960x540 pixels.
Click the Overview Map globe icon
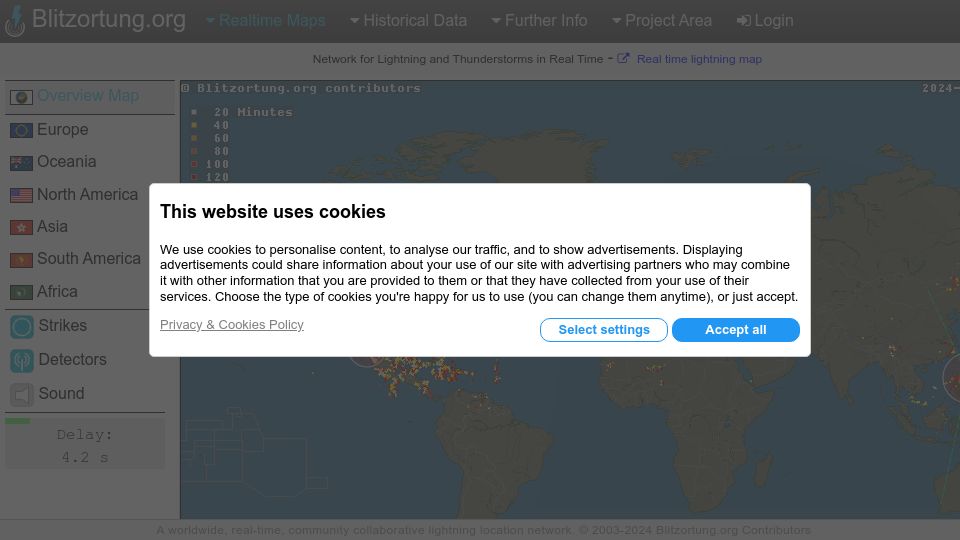pos(21,97)
